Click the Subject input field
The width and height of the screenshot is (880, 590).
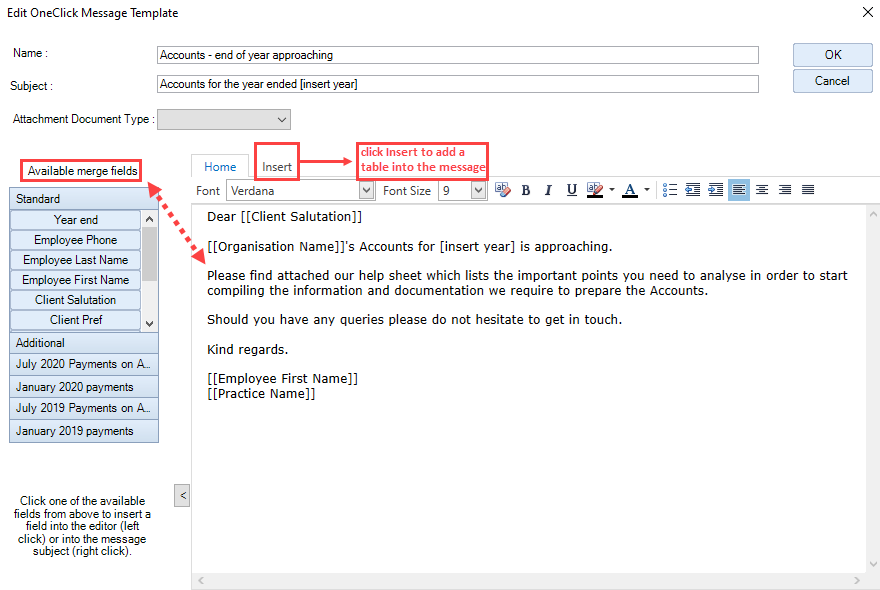(457, 84)
